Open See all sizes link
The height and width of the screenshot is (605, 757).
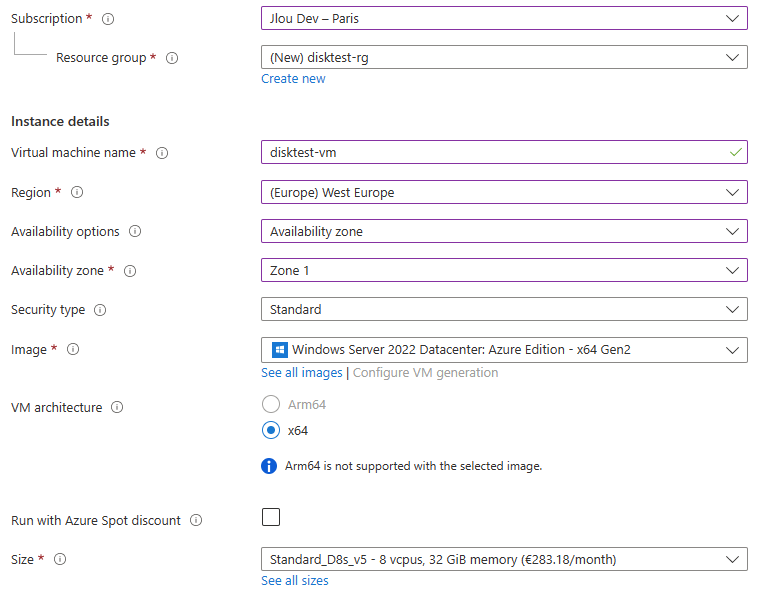click(x=294, y=580)
